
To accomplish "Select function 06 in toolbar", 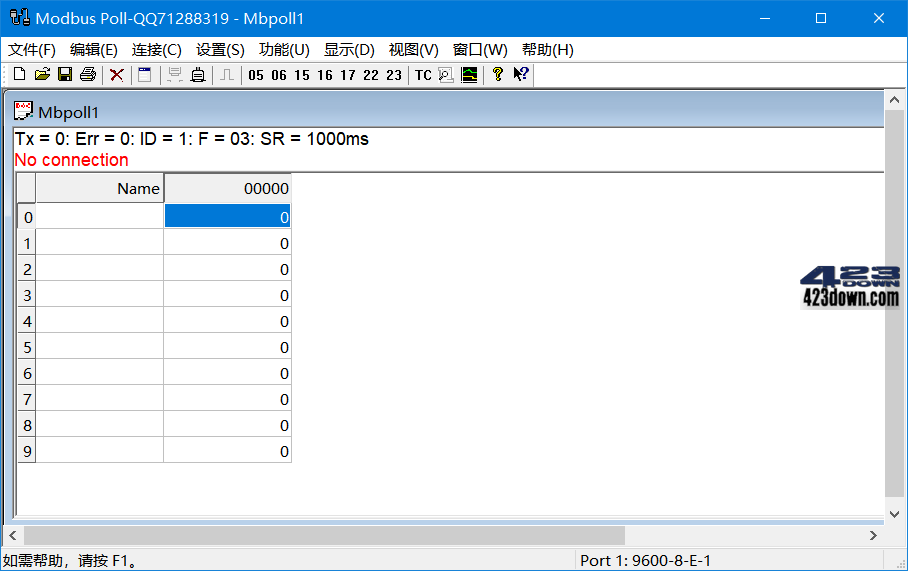I will click(279, 75).
